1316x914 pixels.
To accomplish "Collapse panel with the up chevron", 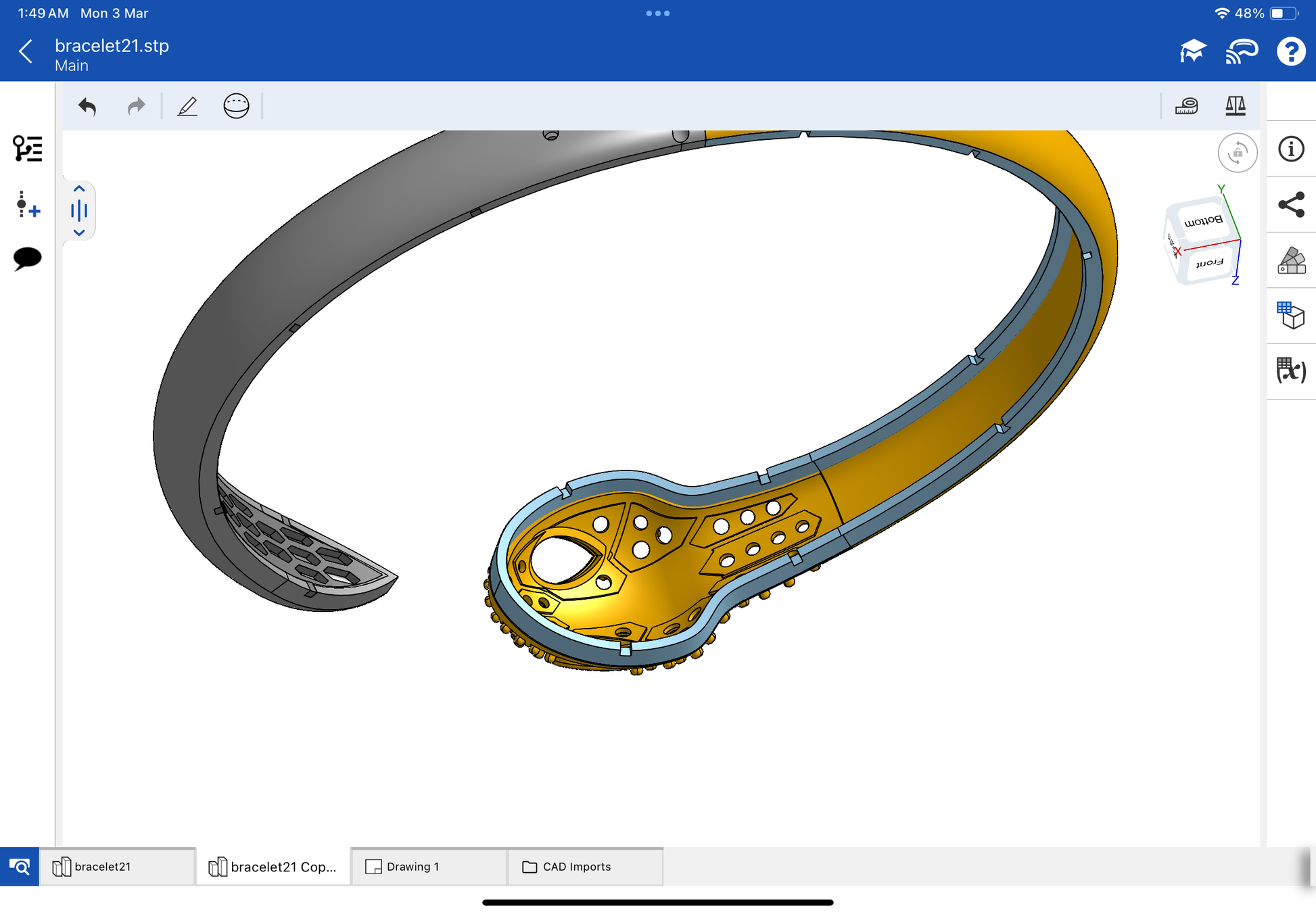I will click(x=79, y=189).
